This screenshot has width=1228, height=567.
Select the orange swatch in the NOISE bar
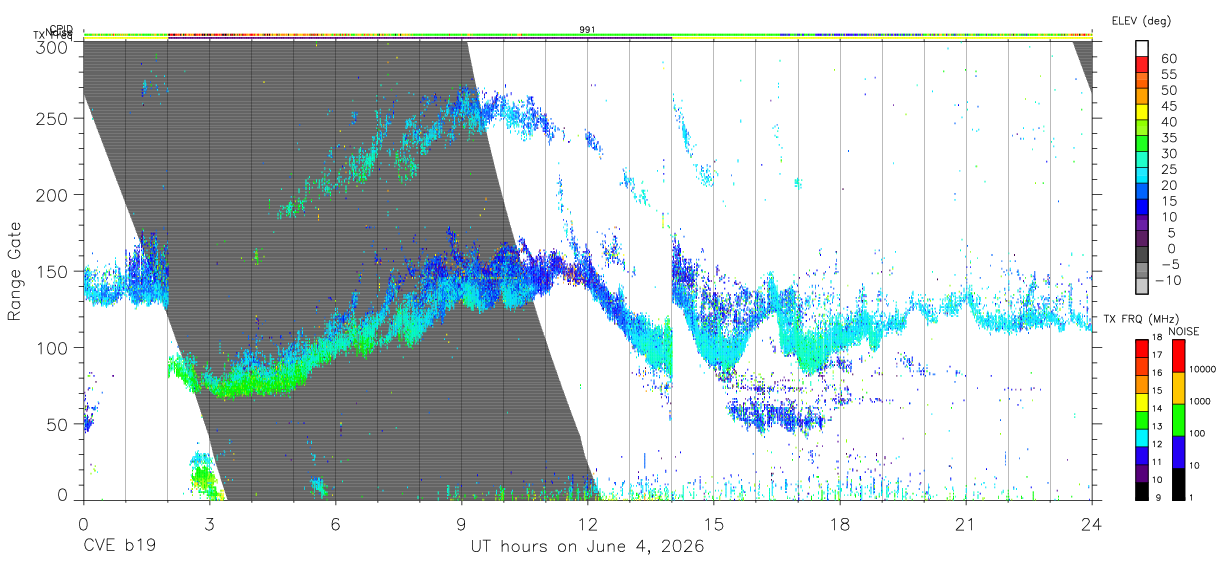(1178, 388)
